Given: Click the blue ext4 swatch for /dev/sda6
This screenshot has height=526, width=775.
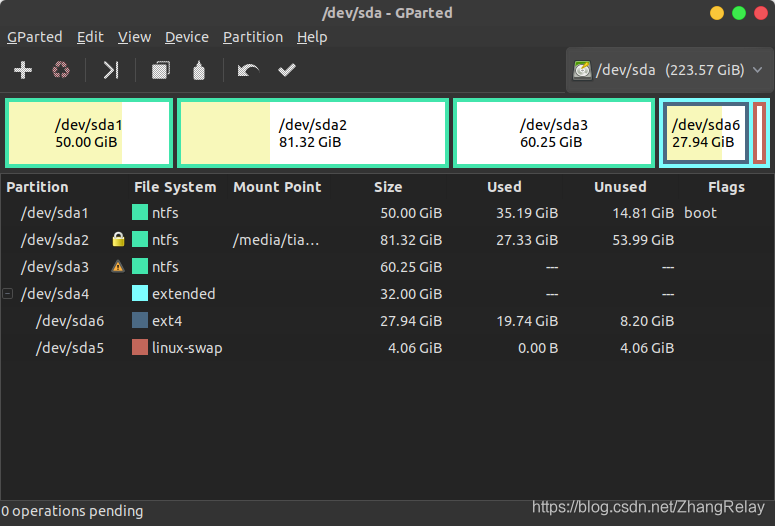Looking at the screenshot, I should coord(140,321).
